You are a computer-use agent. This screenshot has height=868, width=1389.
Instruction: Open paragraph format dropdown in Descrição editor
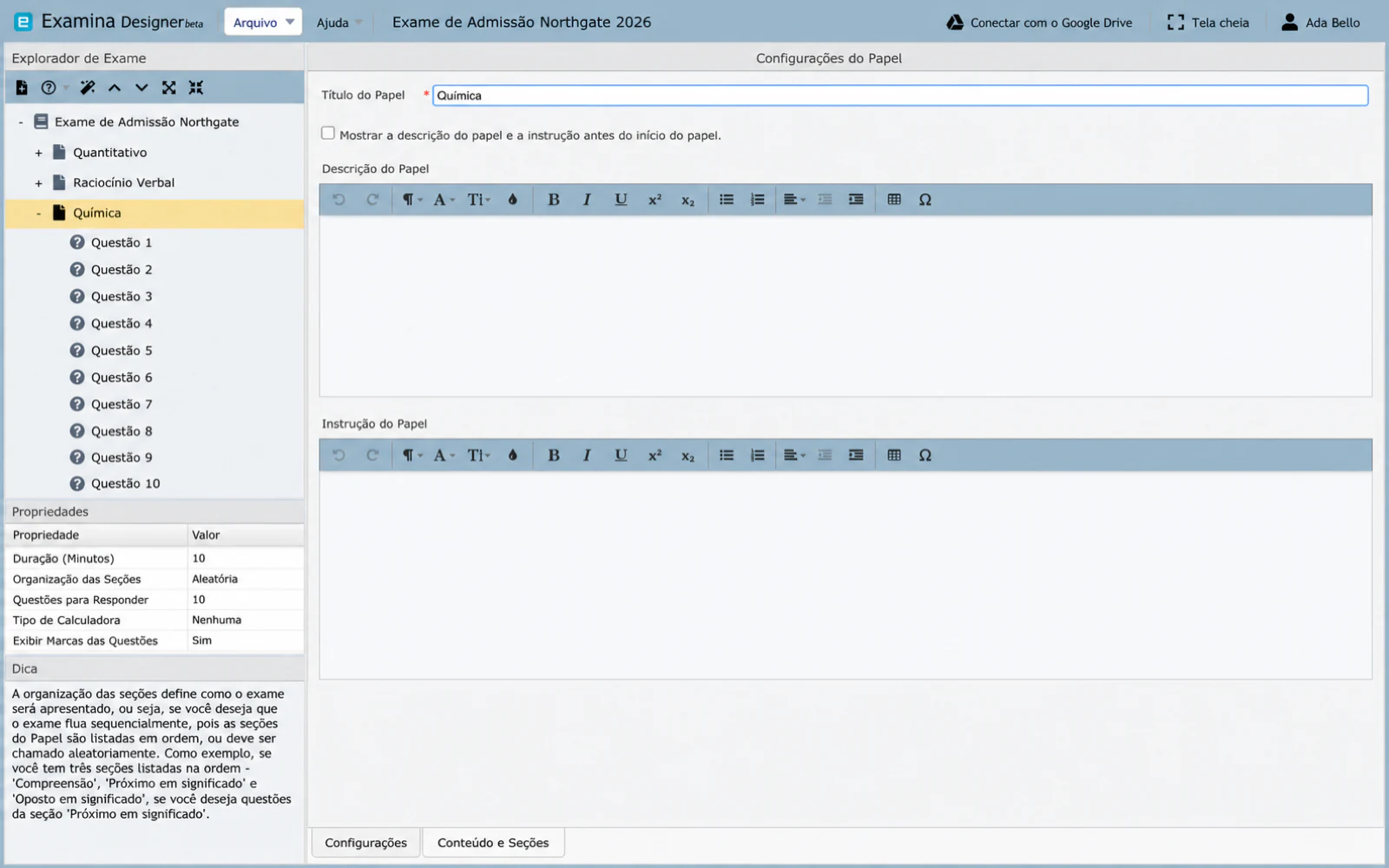click(x=411, y=200)
